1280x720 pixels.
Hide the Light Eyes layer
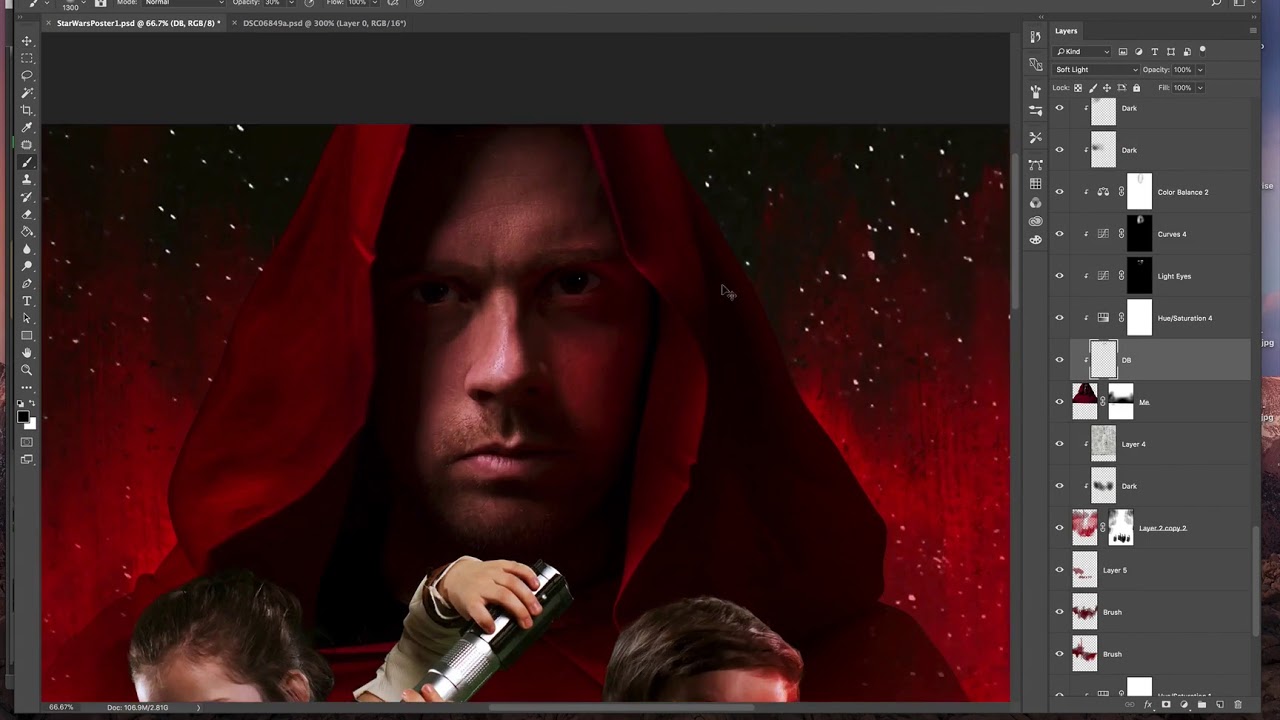1060,276
